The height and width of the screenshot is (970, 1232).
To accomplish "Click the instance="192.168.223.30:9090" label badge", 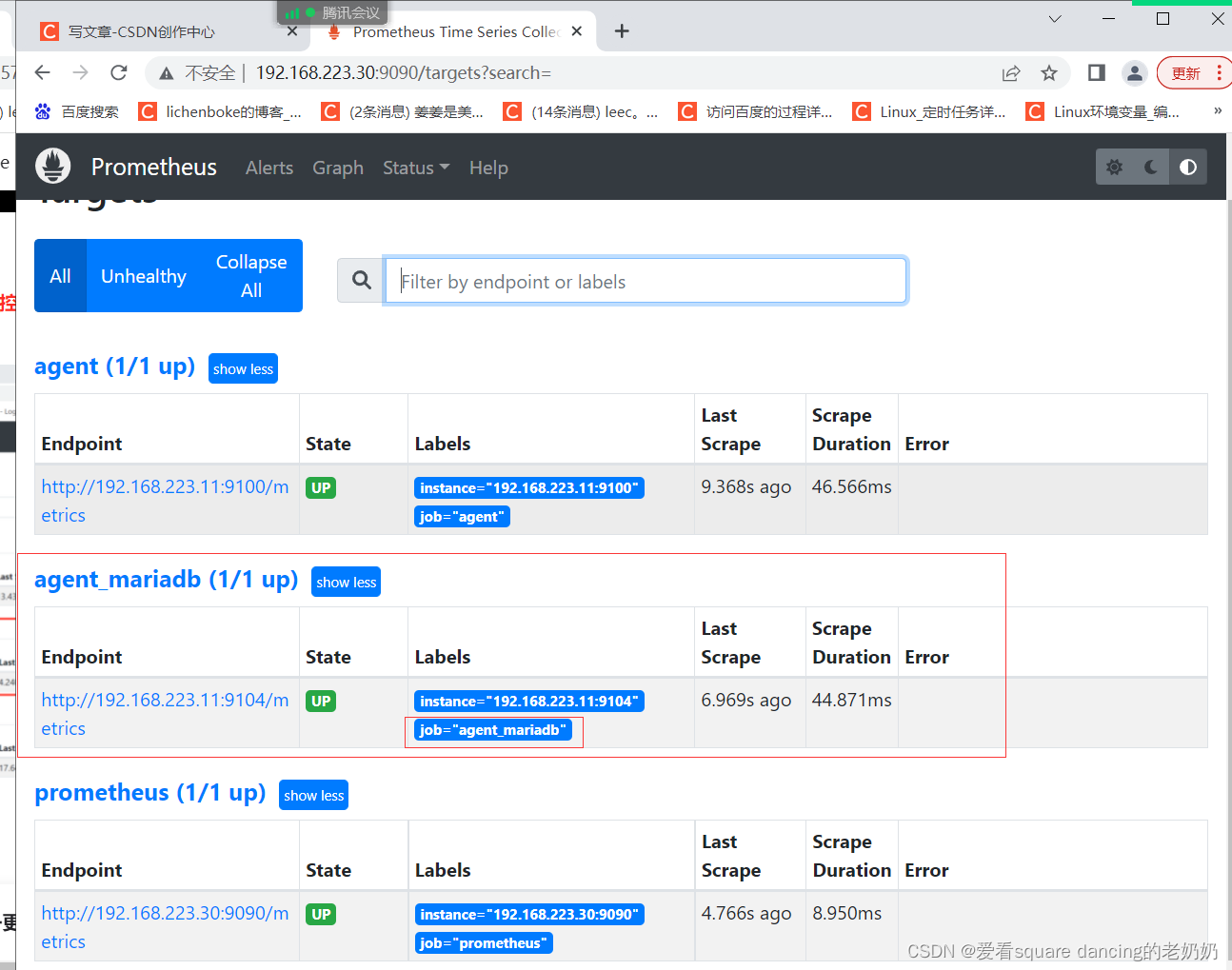I will (x=529, y=915).
